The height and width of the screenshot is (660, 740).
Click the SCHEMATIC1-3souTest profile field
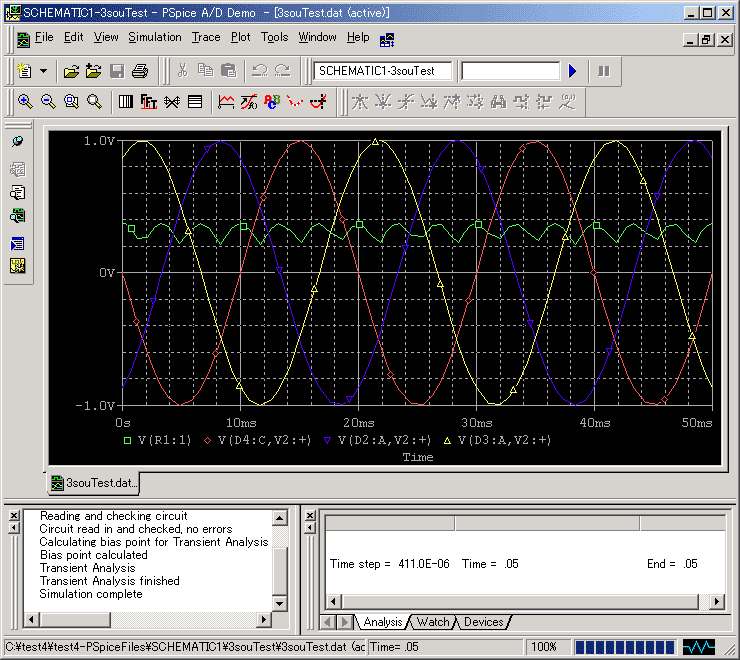click(x=382, y=71)
